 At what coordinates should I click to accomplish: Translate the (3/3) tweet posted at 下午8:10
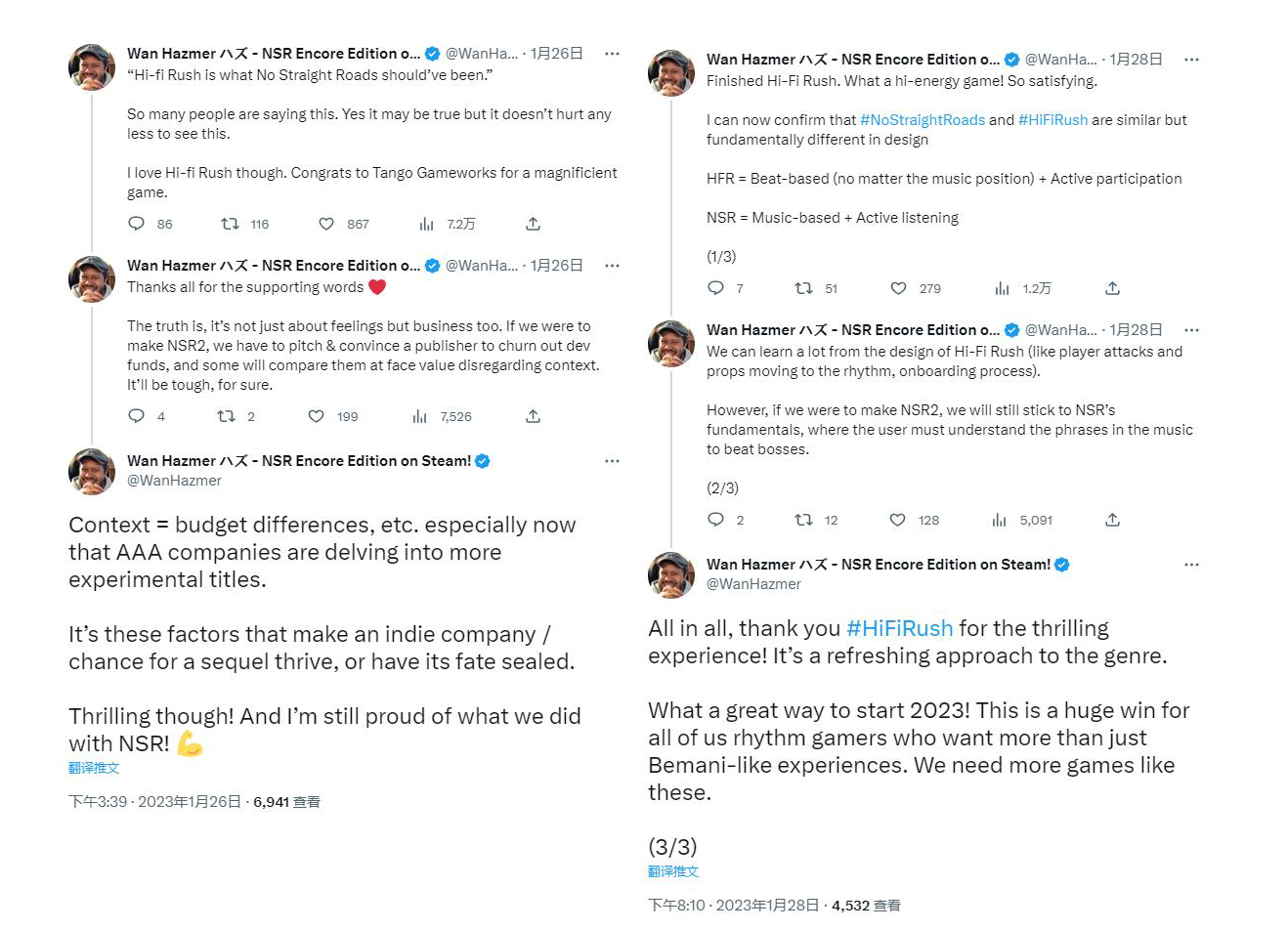point(673,871)
